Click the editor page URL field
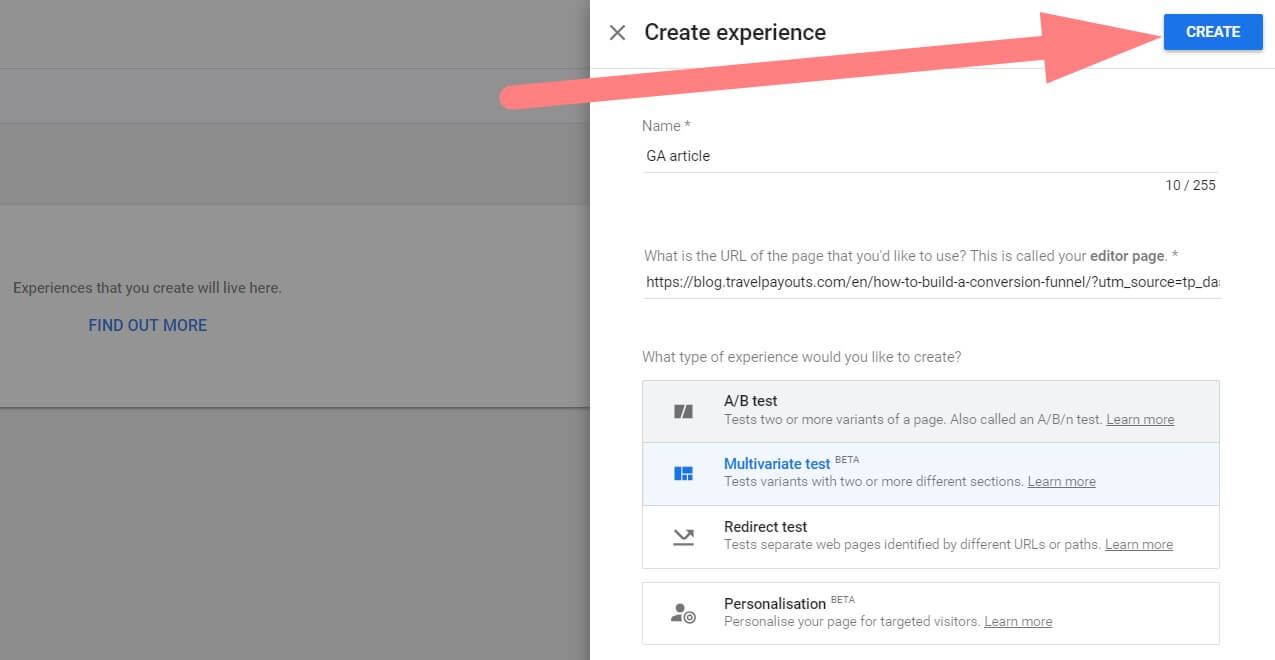Image resolution: width=1275 pixels, height=660 pixels. coord(930,282)
